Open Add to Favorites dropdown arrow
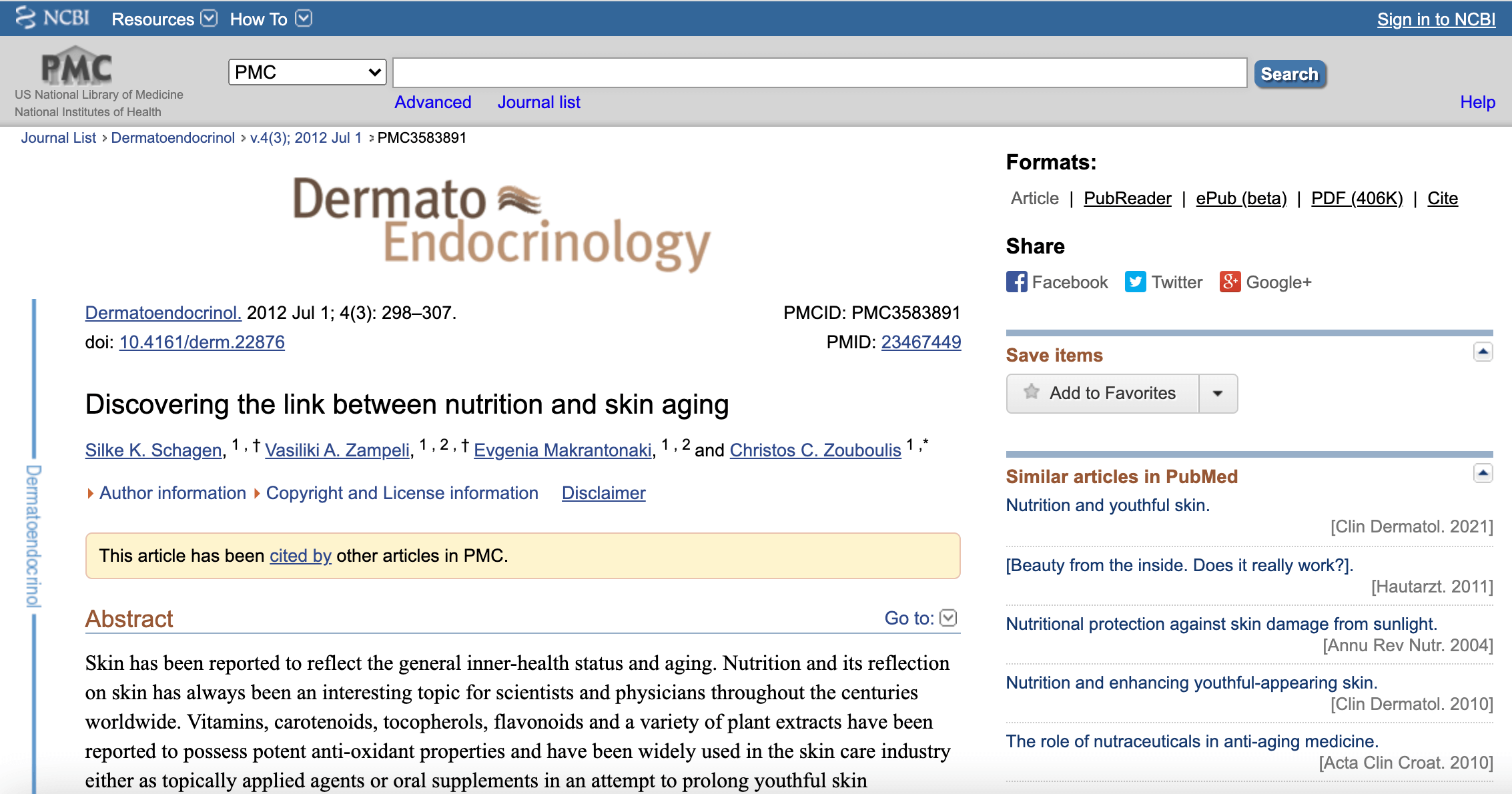The height and width of the screenshot is (794, 1512). 1218,394
